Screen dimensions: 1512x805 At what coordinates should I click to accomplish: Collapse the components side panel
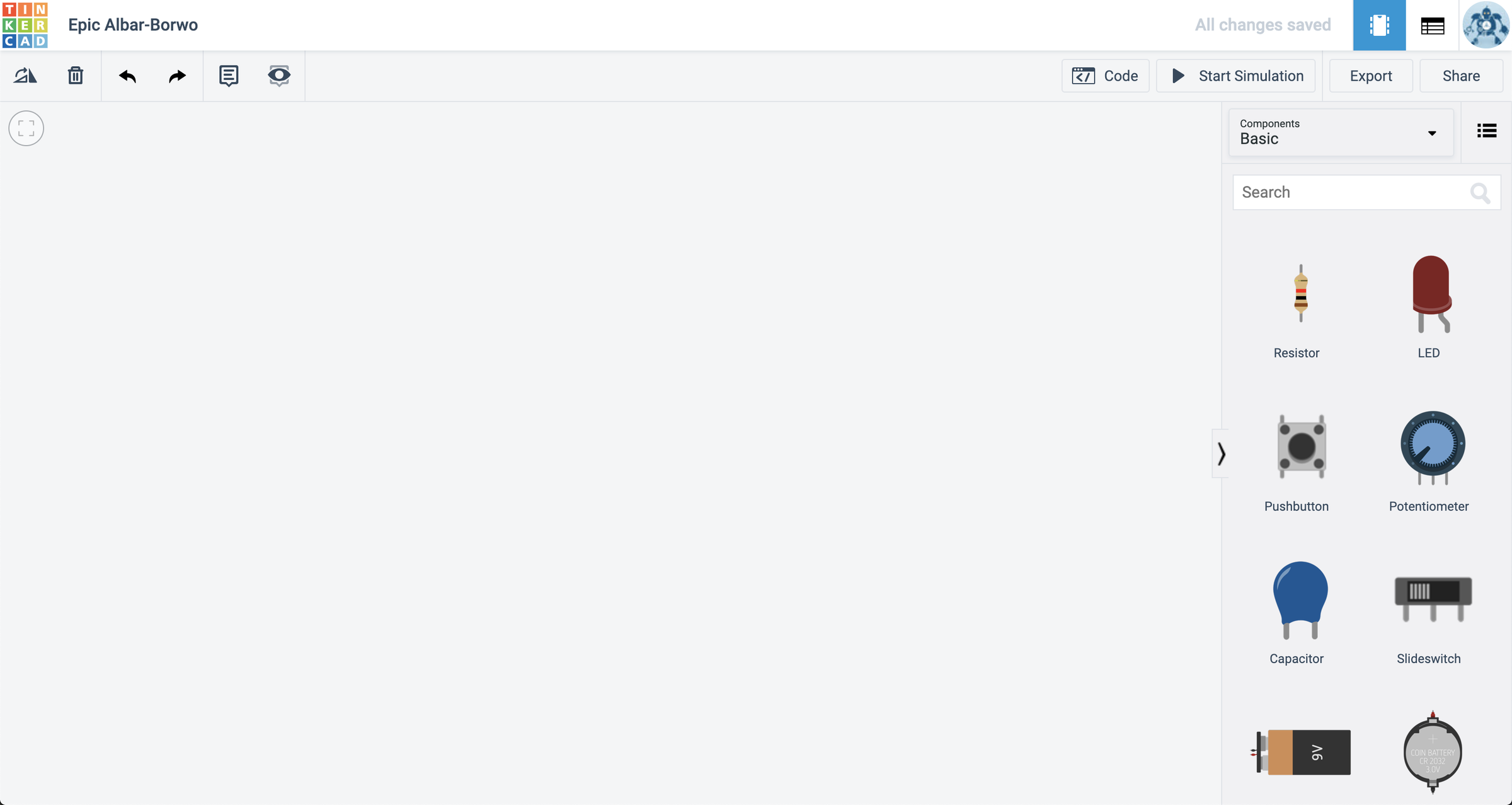[1221, 453]
